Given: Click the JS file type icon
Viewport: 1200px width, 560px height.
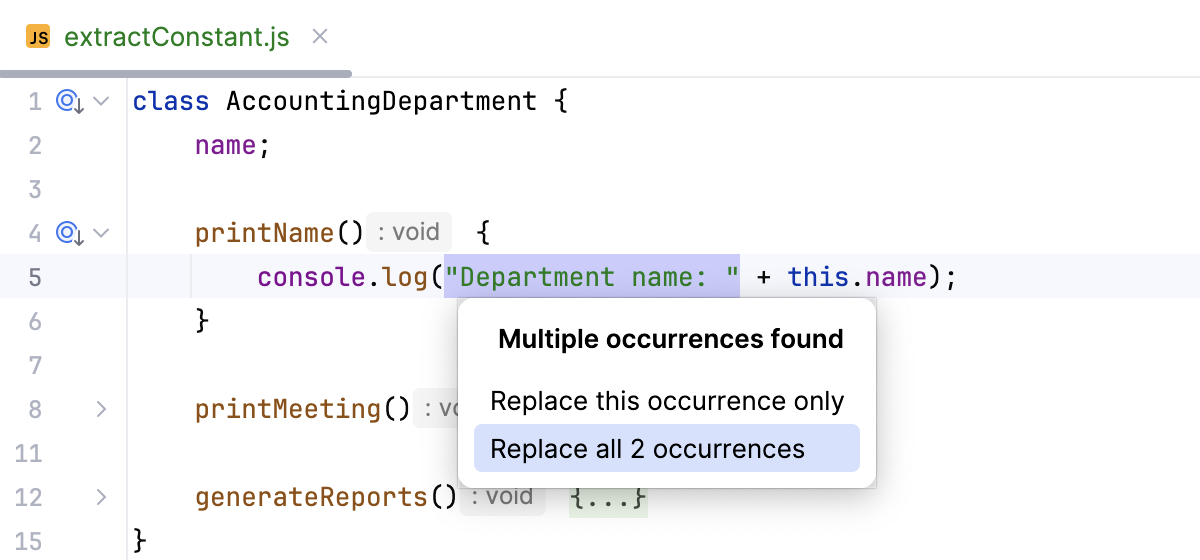Looking at the screenshot, I should 38,38.
